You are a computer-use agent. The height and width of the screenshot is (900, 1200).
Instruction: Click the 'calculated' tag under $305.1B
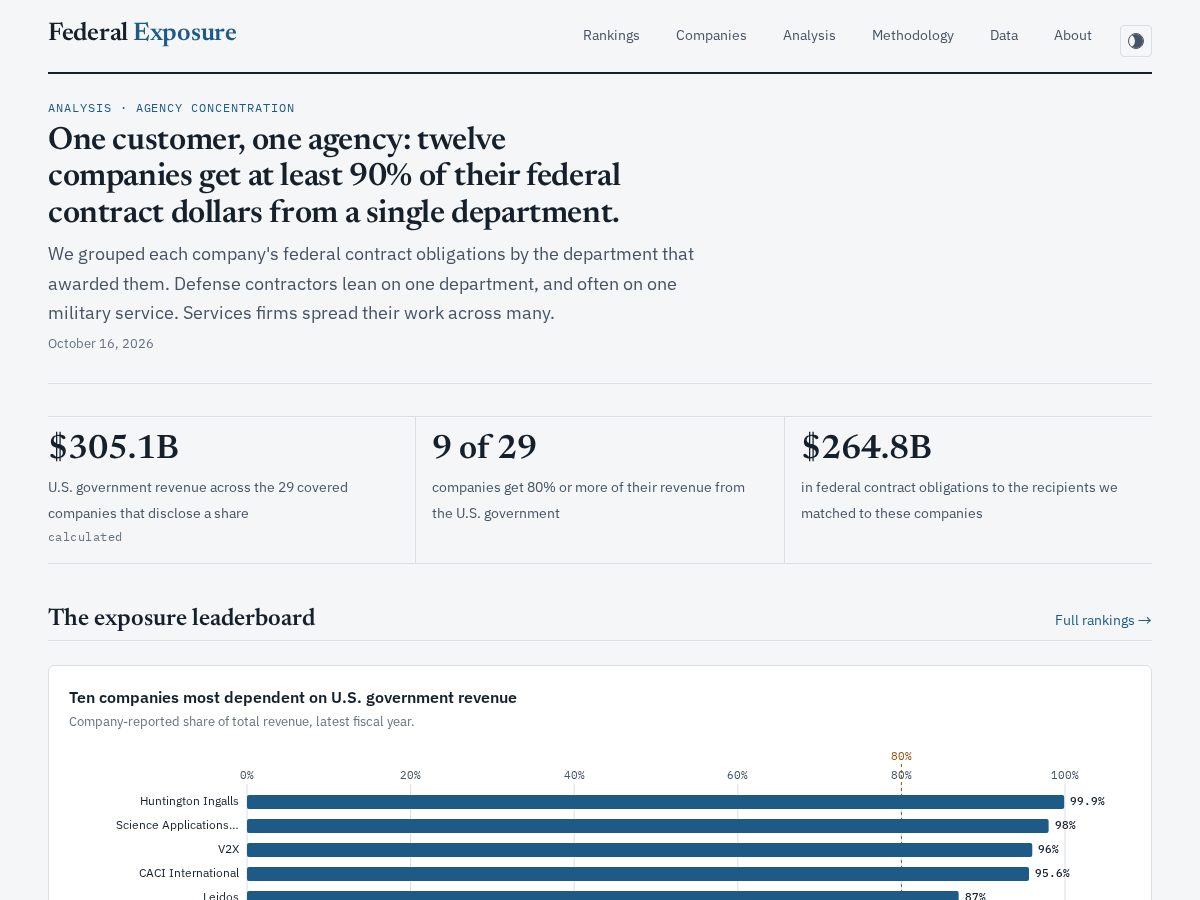(85, 537)
